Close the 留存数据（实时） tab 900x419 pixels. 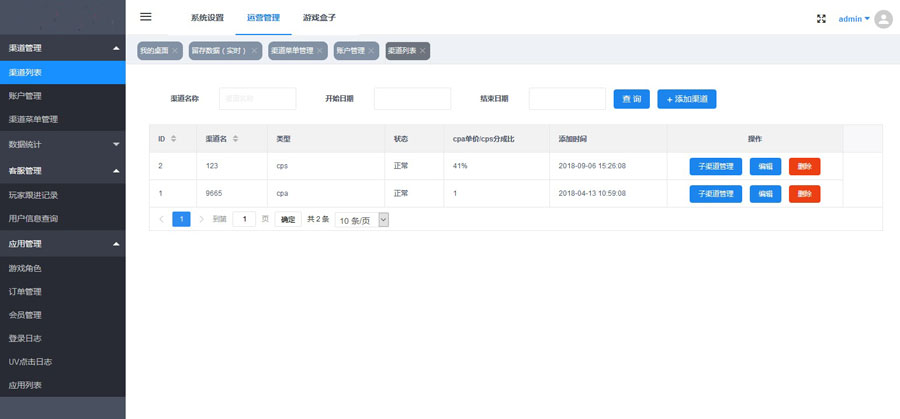254,50
